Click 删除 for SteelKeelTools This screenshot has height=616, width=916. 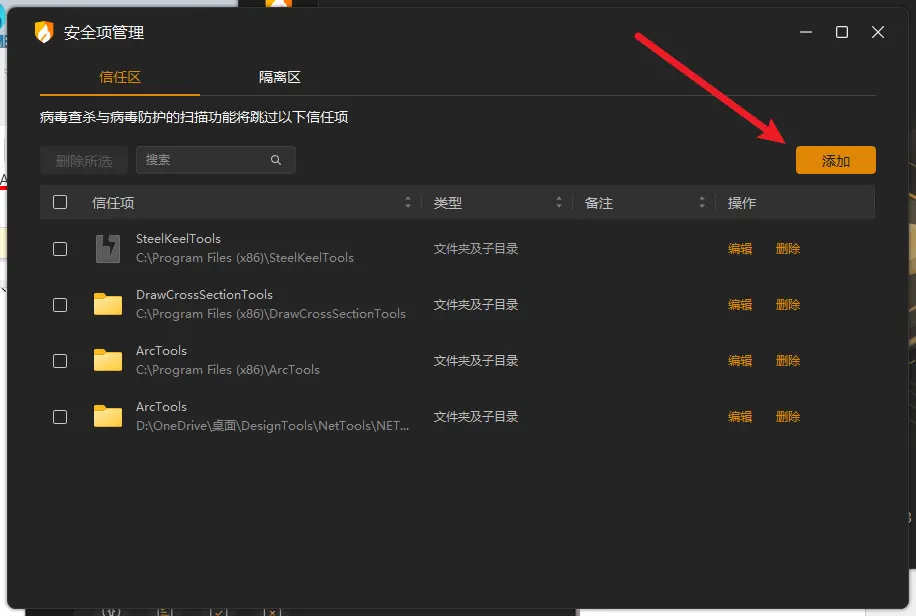[x=787, y=249]
